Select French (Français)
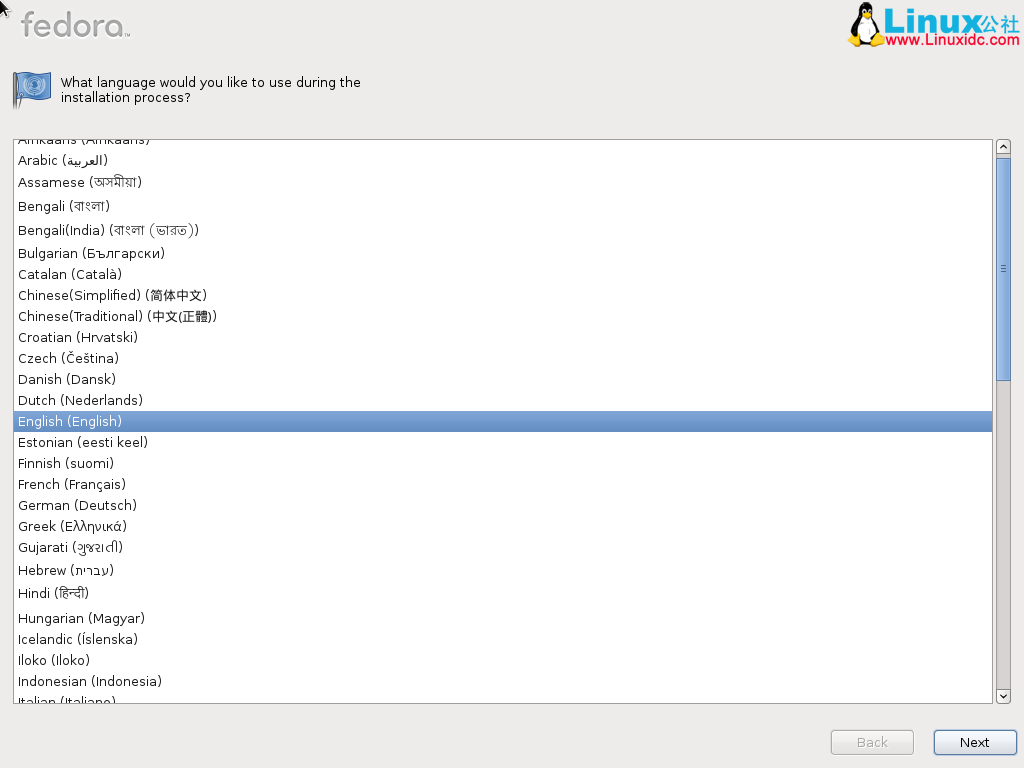 (x=503, y=484)
